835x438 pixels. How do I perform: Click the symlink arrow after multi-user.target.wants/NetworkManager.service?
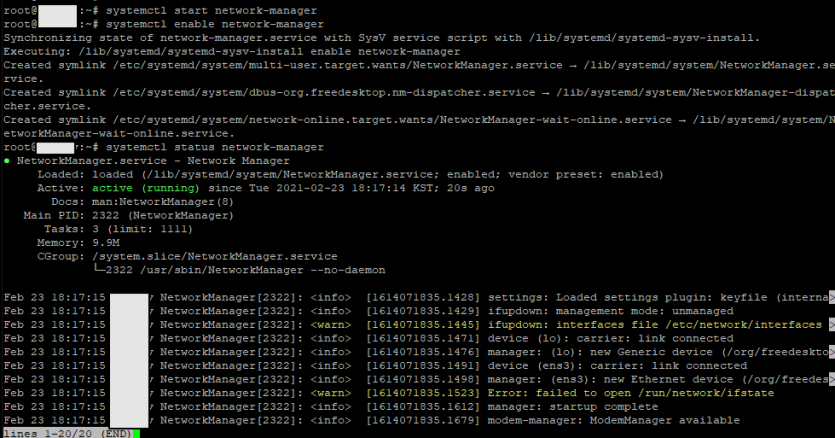[572, 66]
